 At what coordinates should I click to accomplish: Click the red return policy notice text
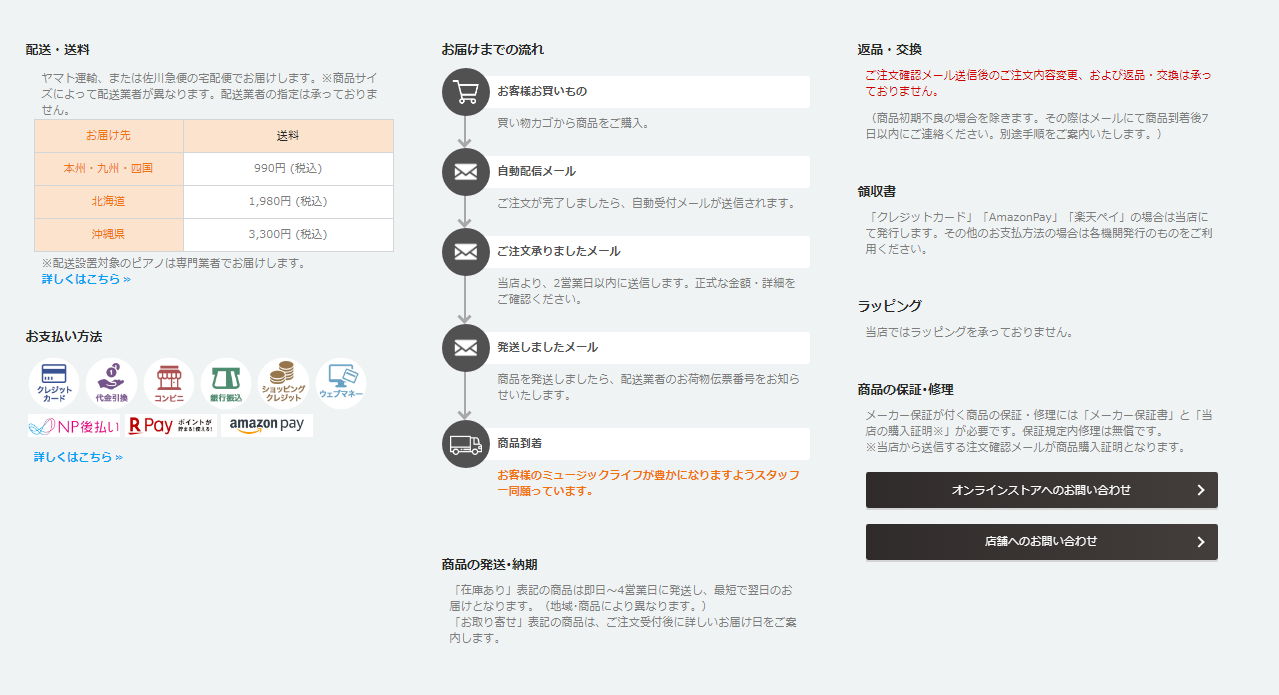pos(1038,82)
